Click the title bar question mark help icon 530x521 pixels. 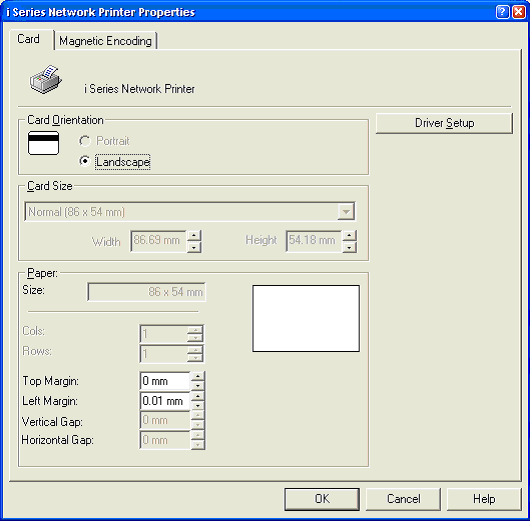pos(502,12)
